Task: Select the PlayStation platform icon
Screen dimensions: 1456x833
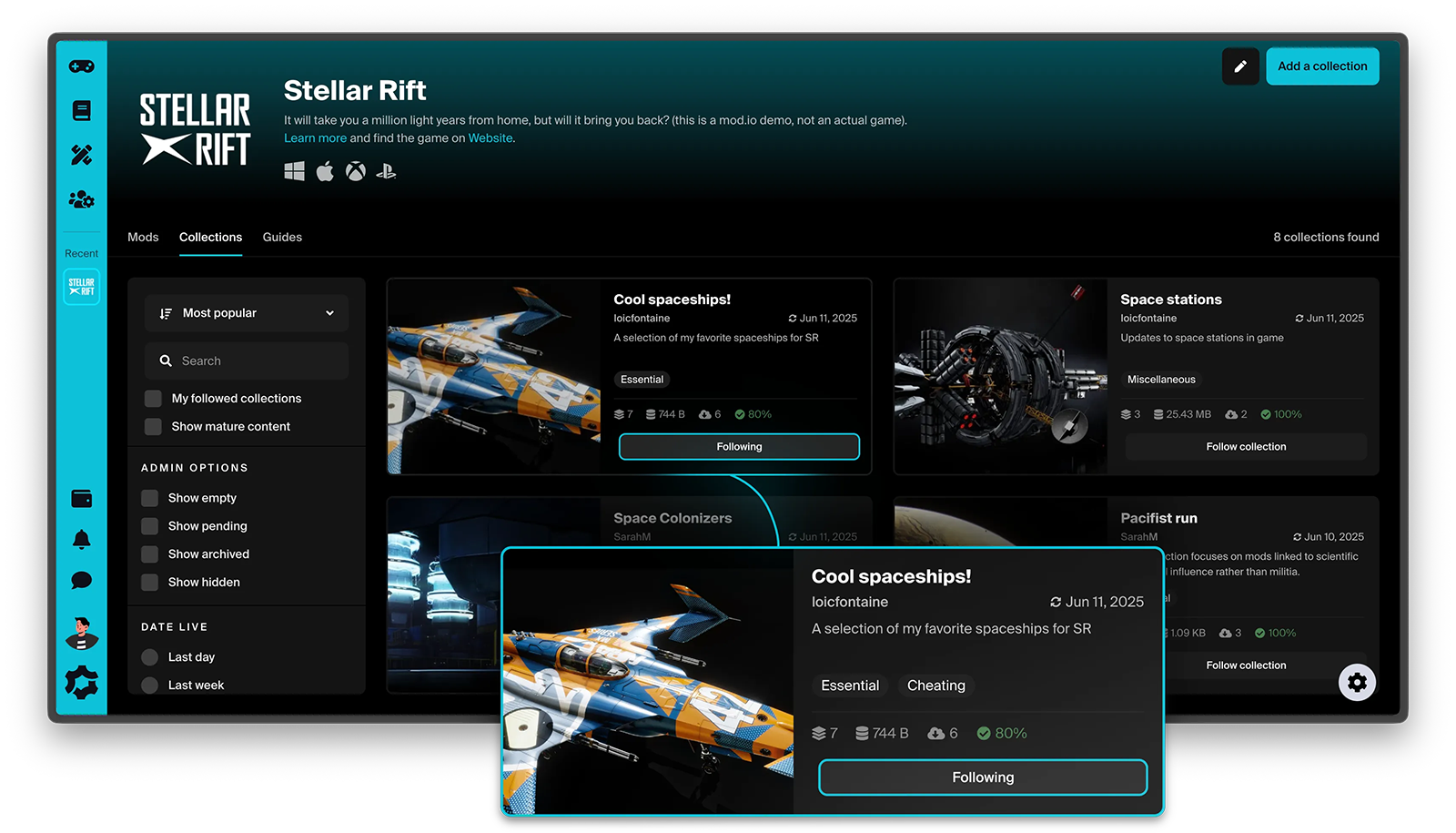Action: pyautogui.click(x=386, y=170)
